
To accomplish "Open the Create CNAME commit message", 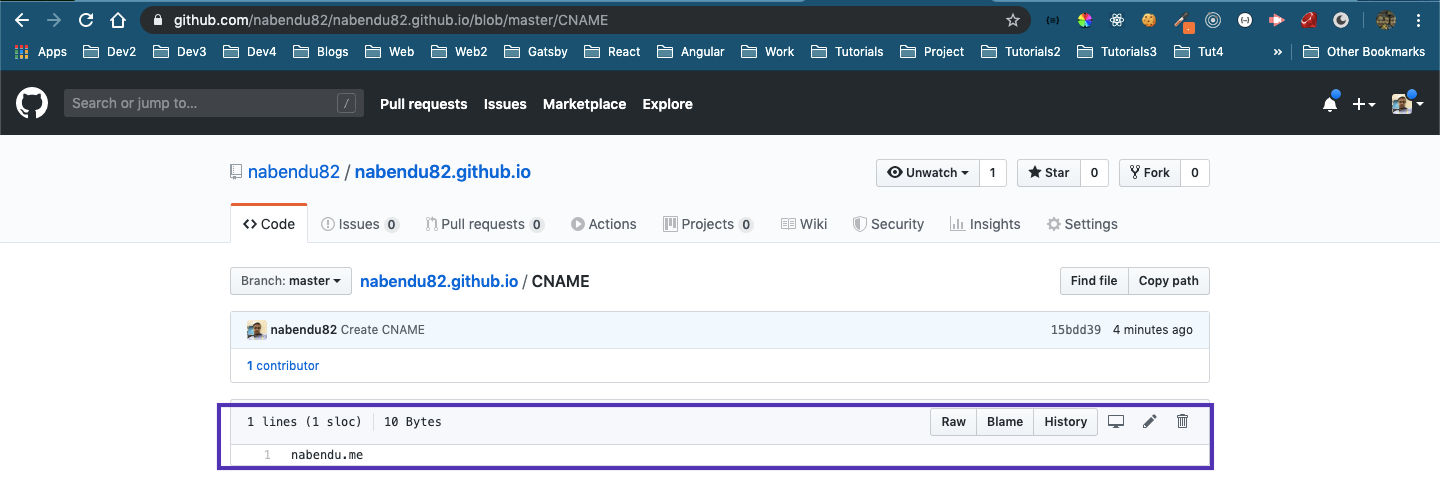I will [383, 330].
